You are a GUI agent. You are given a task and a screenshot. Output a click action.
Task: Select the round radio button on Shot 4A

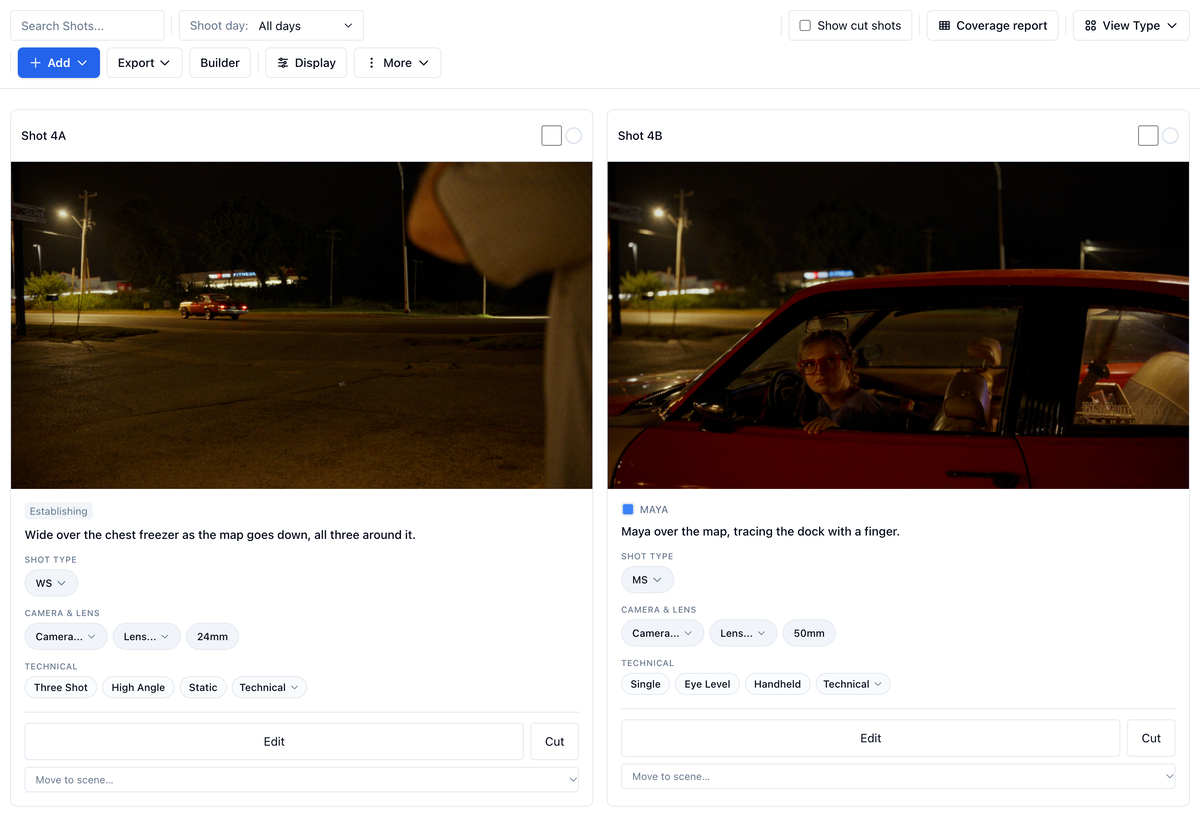574,135
